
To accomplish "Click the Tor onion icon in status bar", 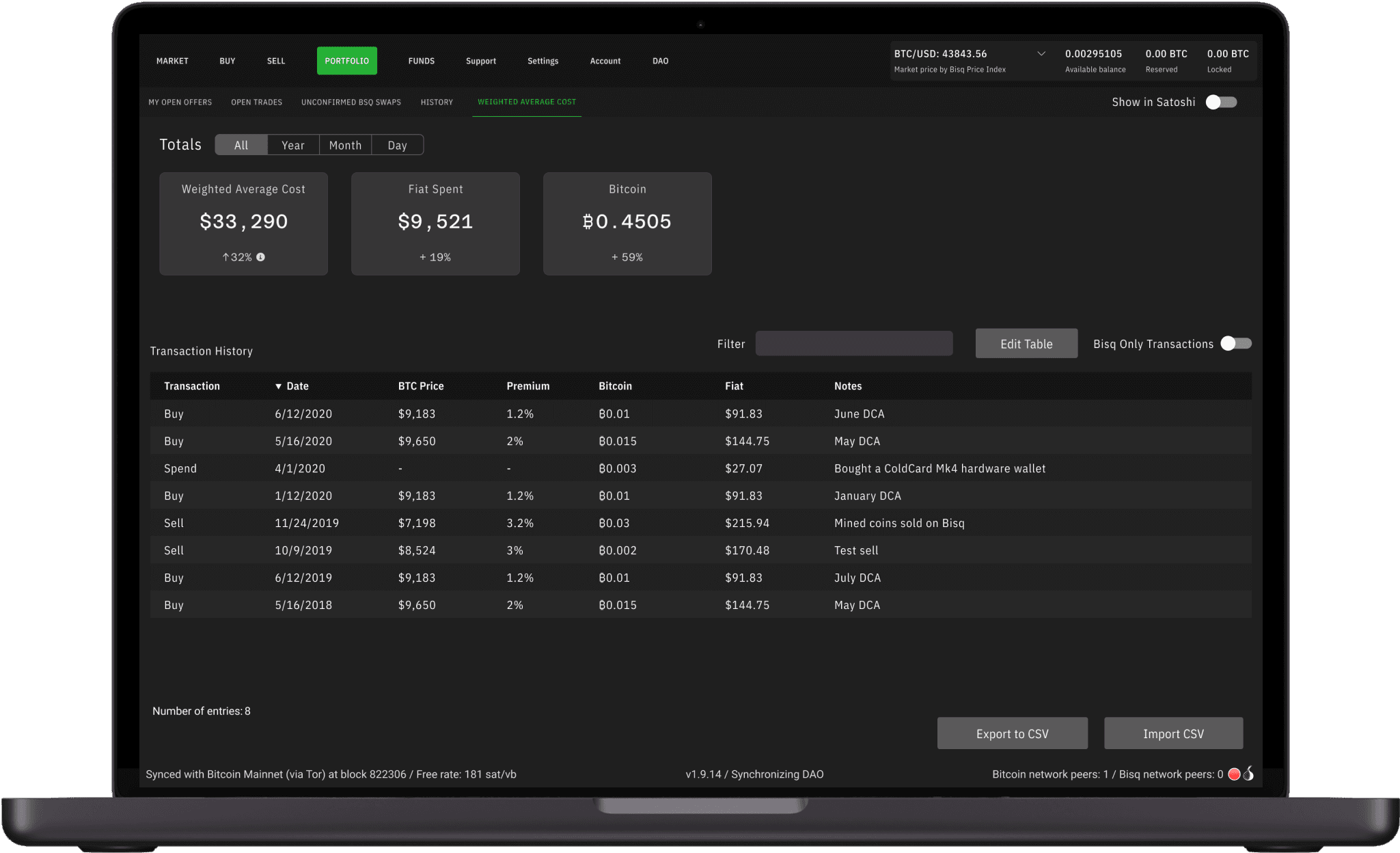I will click(1248, 774).
